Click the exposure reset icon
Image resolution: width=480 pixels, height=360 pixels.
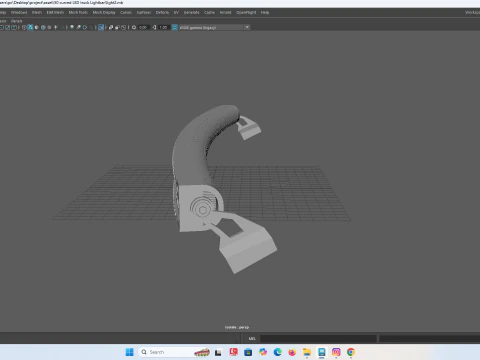(x=134, y=27)
